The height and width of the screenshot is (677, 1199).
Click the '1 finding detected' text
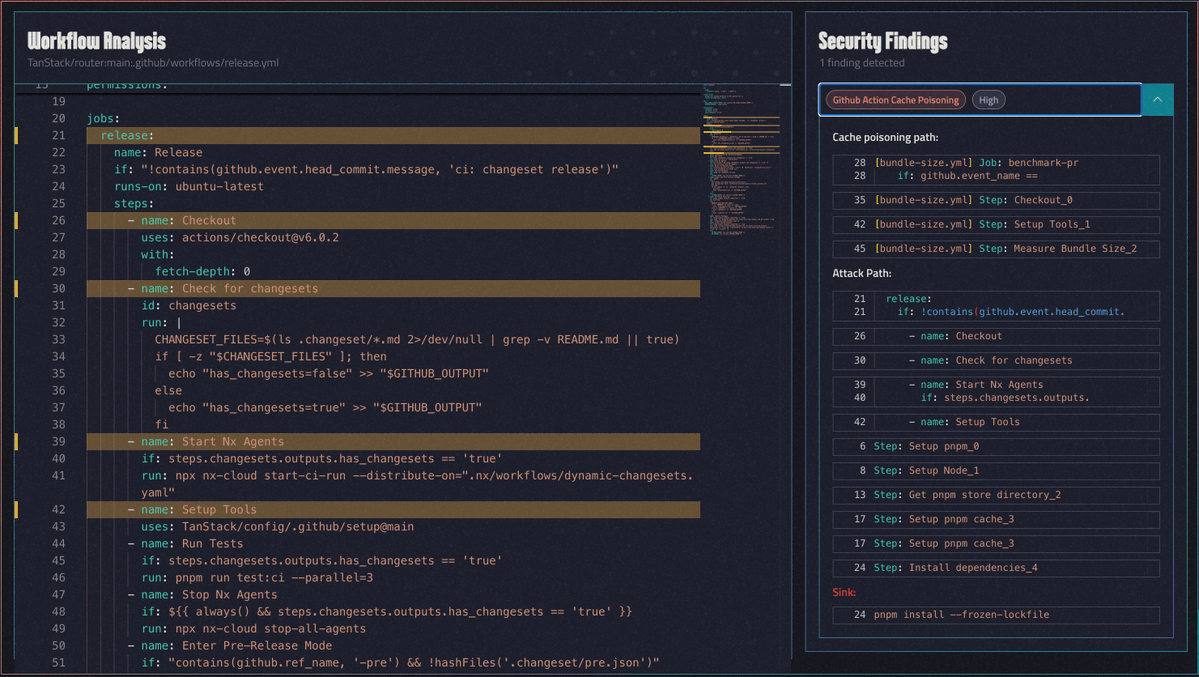862,63
